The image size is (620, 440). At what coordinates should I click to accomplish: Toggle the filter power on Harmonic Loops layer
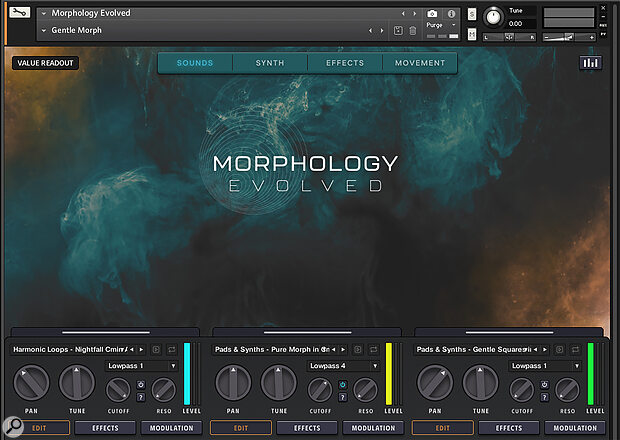141,384
